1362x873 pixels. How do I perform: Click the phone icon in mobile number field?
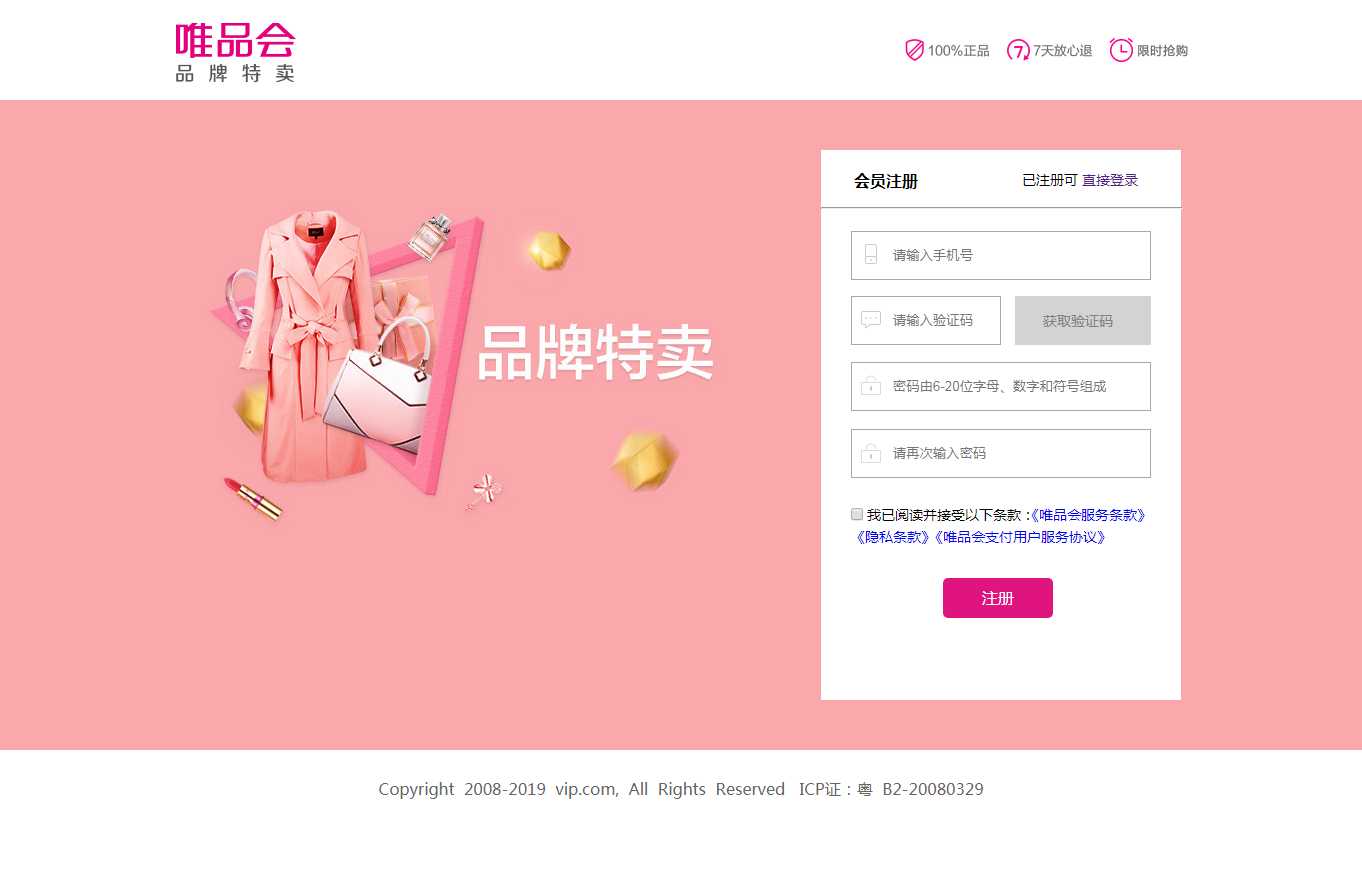click(x=871, y=254)
